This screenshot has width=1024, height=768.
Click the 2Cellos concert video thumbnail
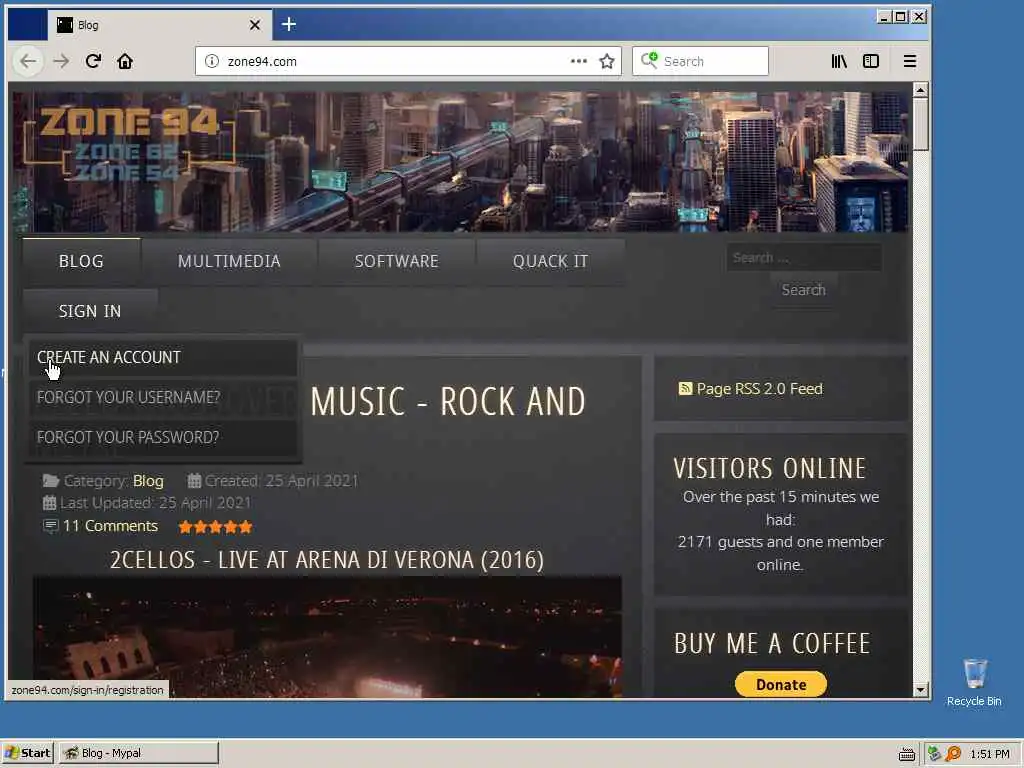click(x=327, y=637)
